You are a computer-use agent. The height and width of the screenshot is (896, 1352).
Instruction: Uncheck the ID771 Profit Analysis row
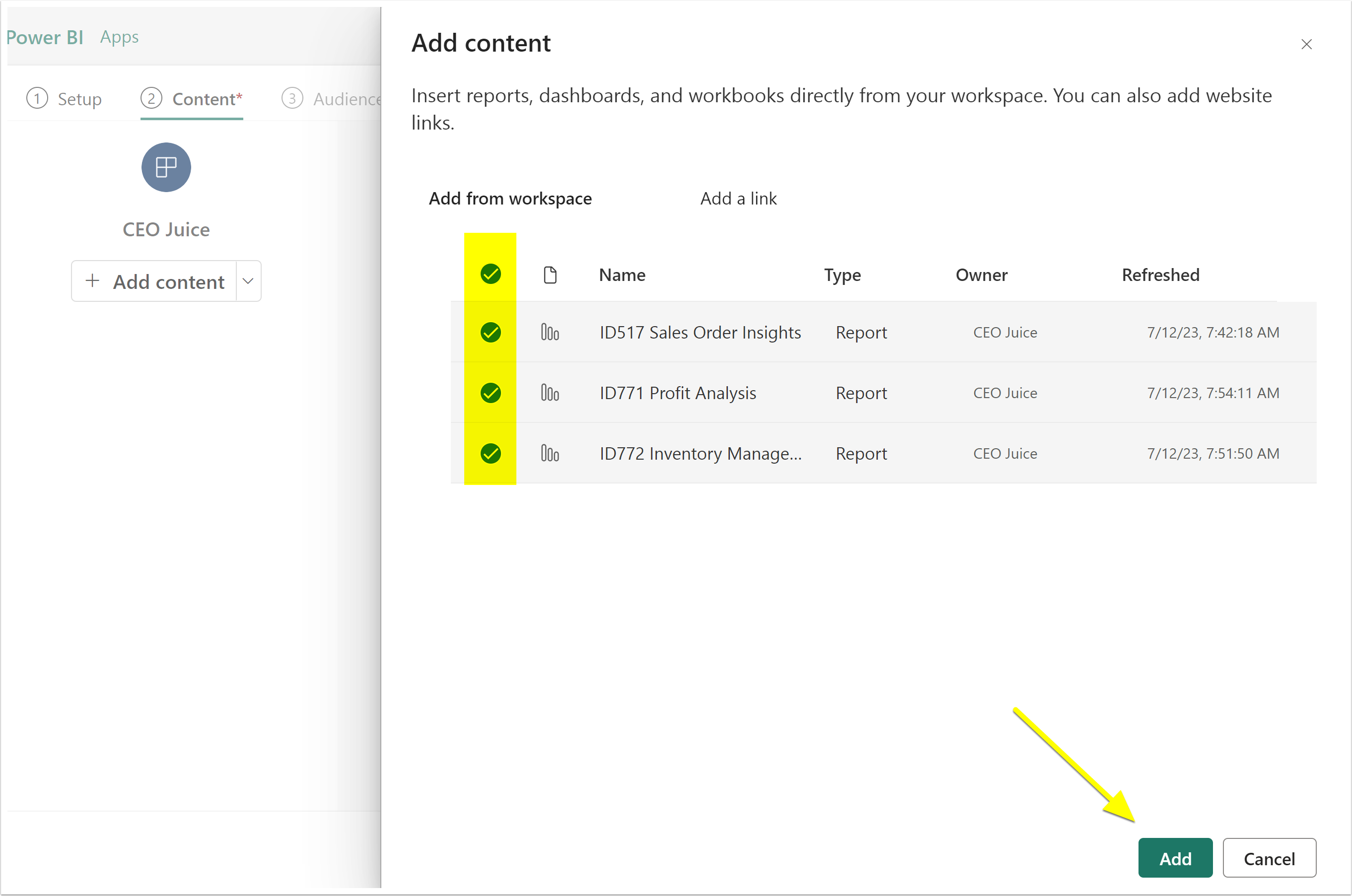[x=490, y=393]
